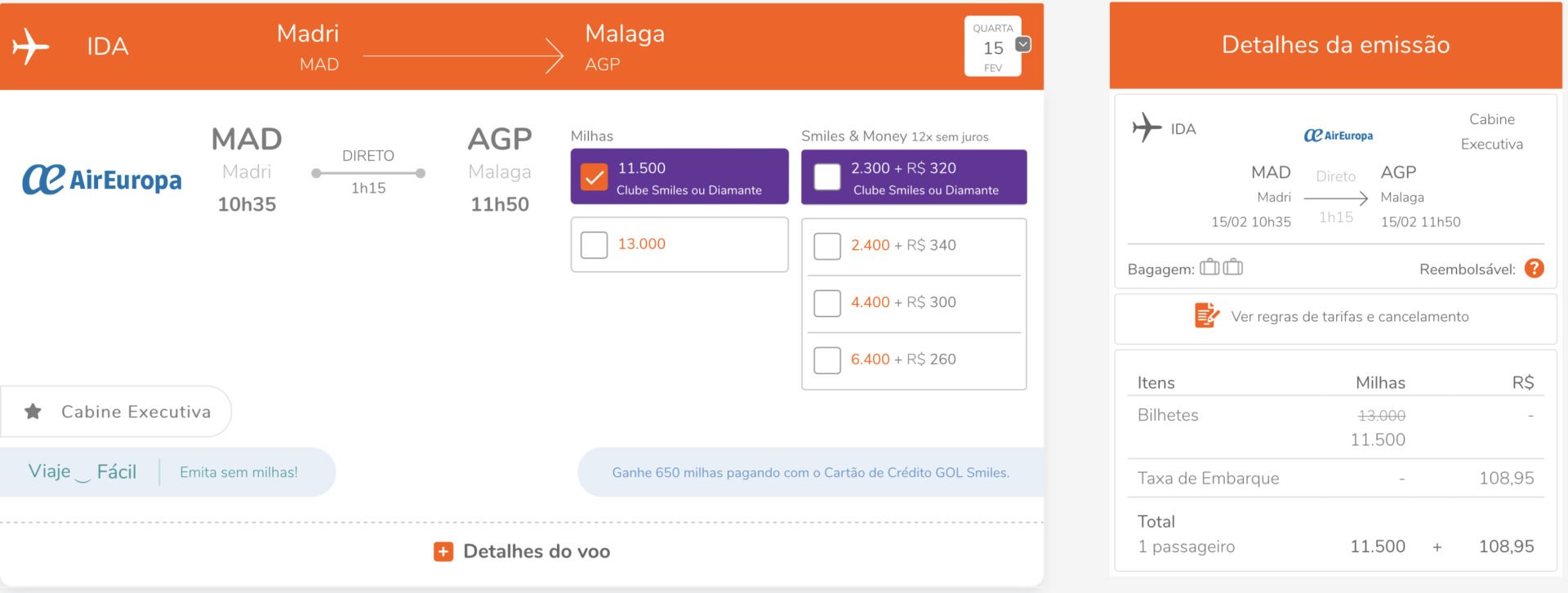This screenshot has width=1568, height=593.
Task: Uncheck the 11.500 miles Clube Smiles option
Action: click(594, 177)
